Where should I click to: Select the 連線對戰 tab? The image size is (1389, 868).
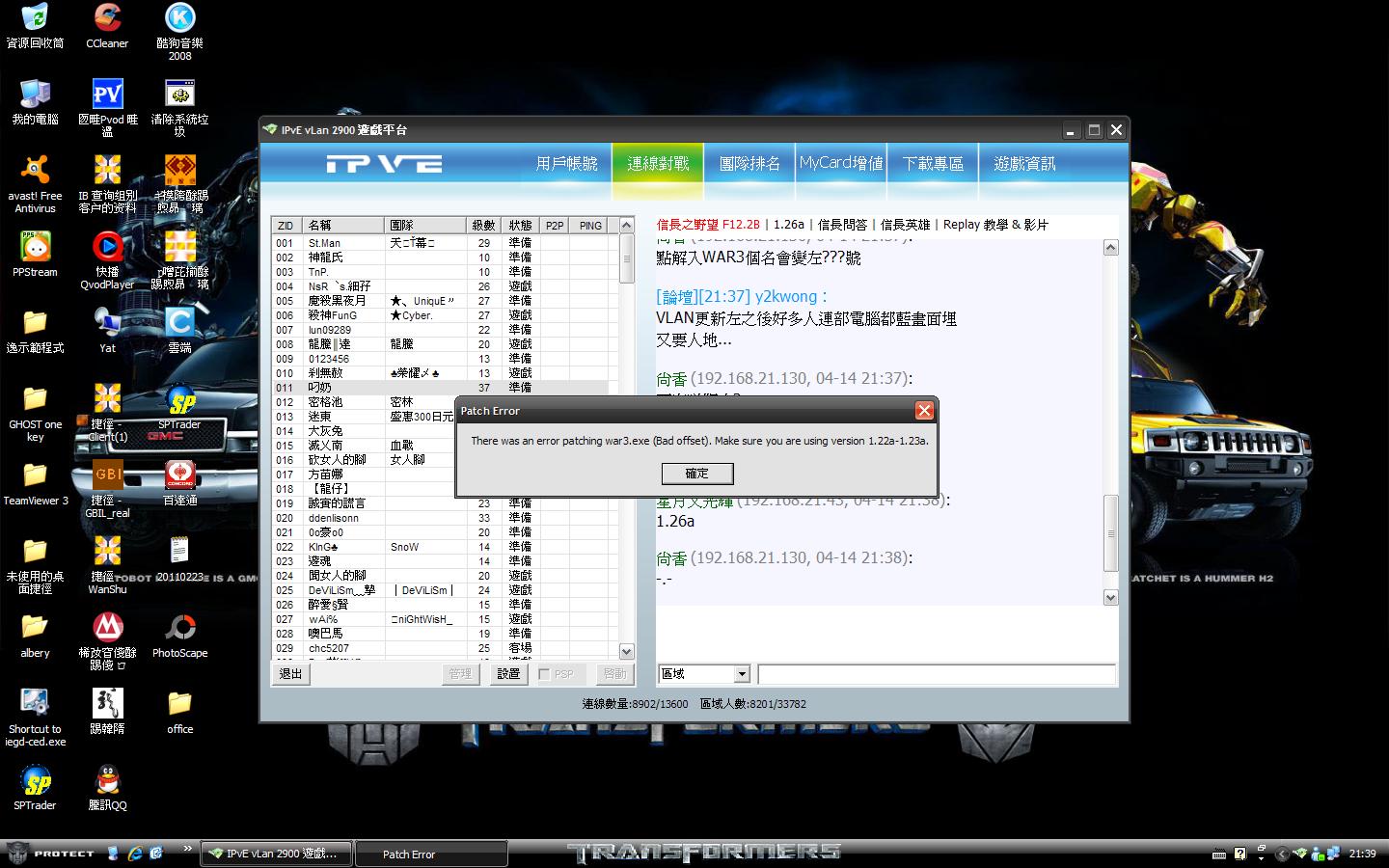coord(658,164)
